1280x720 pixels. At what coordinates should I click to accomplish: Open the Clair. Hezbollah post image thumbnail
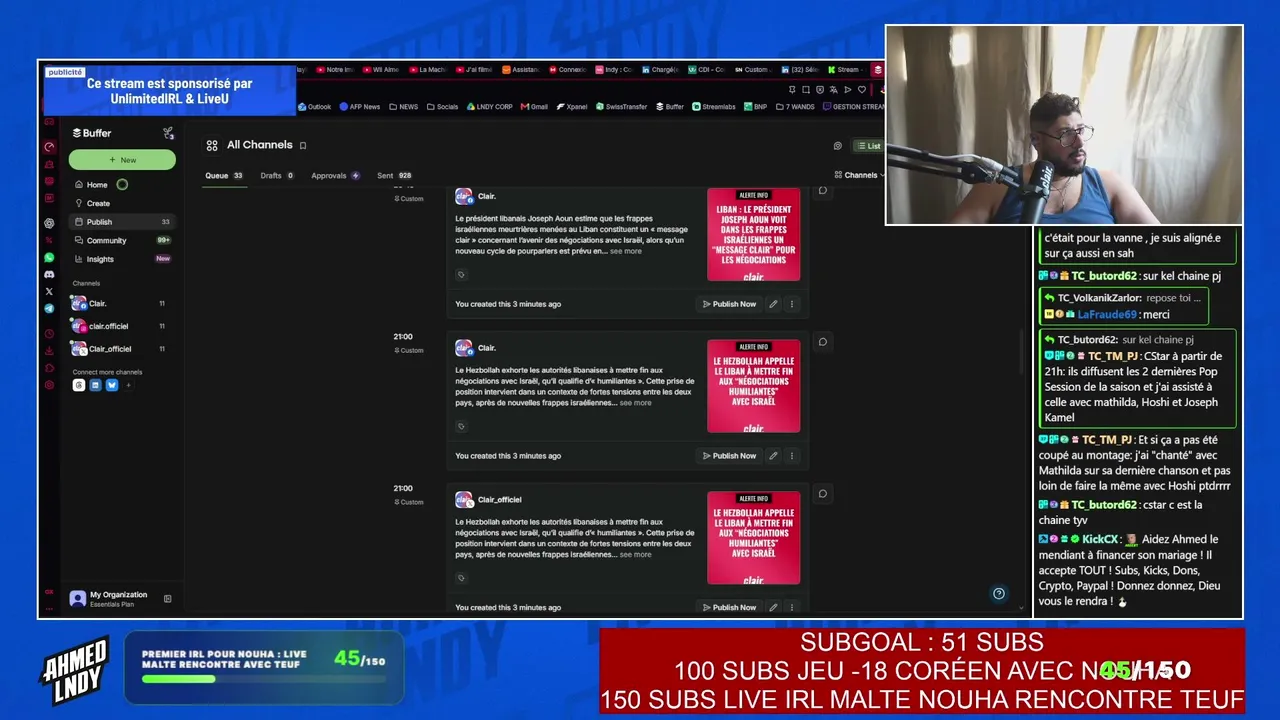[753, 387]
